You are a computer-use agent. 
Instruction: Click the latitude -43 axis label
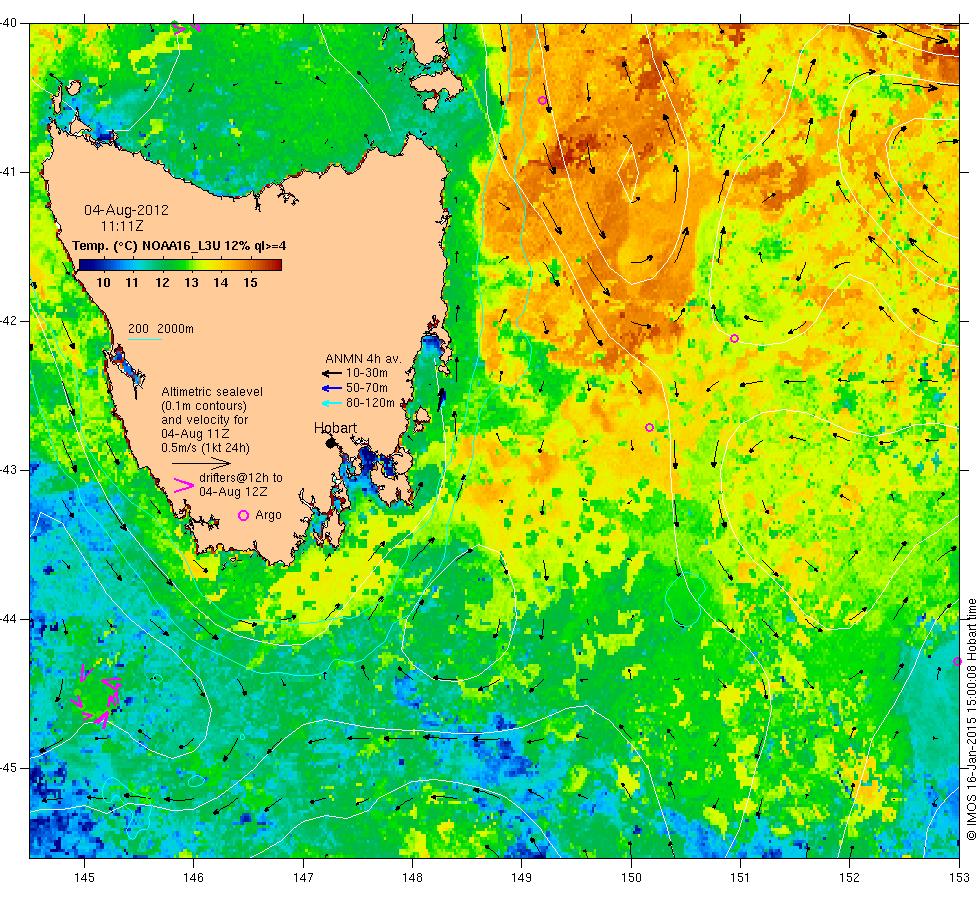click(9, 470)
